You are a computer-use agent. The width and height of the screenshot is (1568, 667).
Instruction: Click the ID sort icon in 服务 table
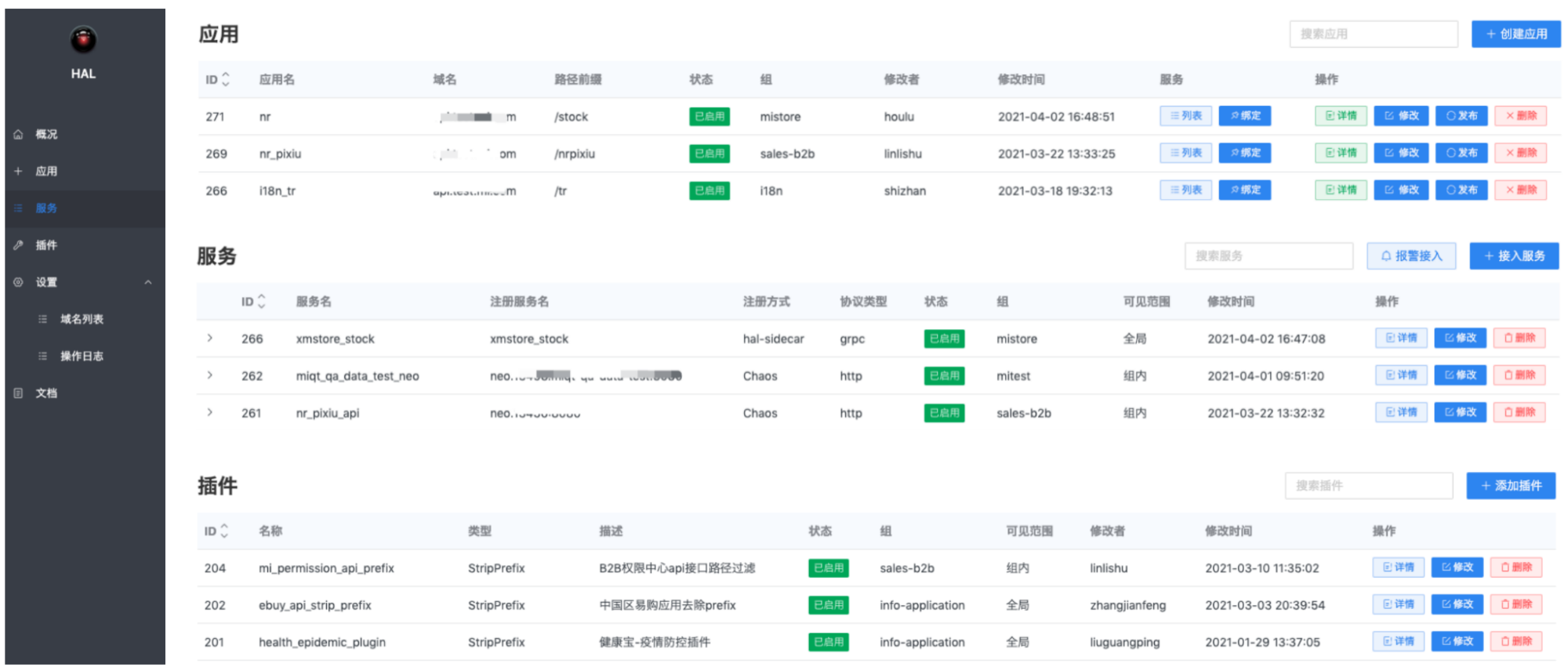(262, 301)
